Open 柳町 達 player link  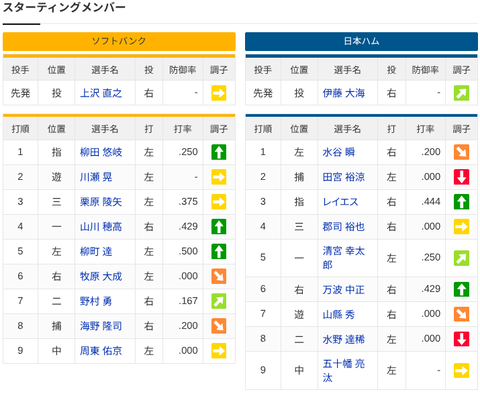click(x=96, y=251)
